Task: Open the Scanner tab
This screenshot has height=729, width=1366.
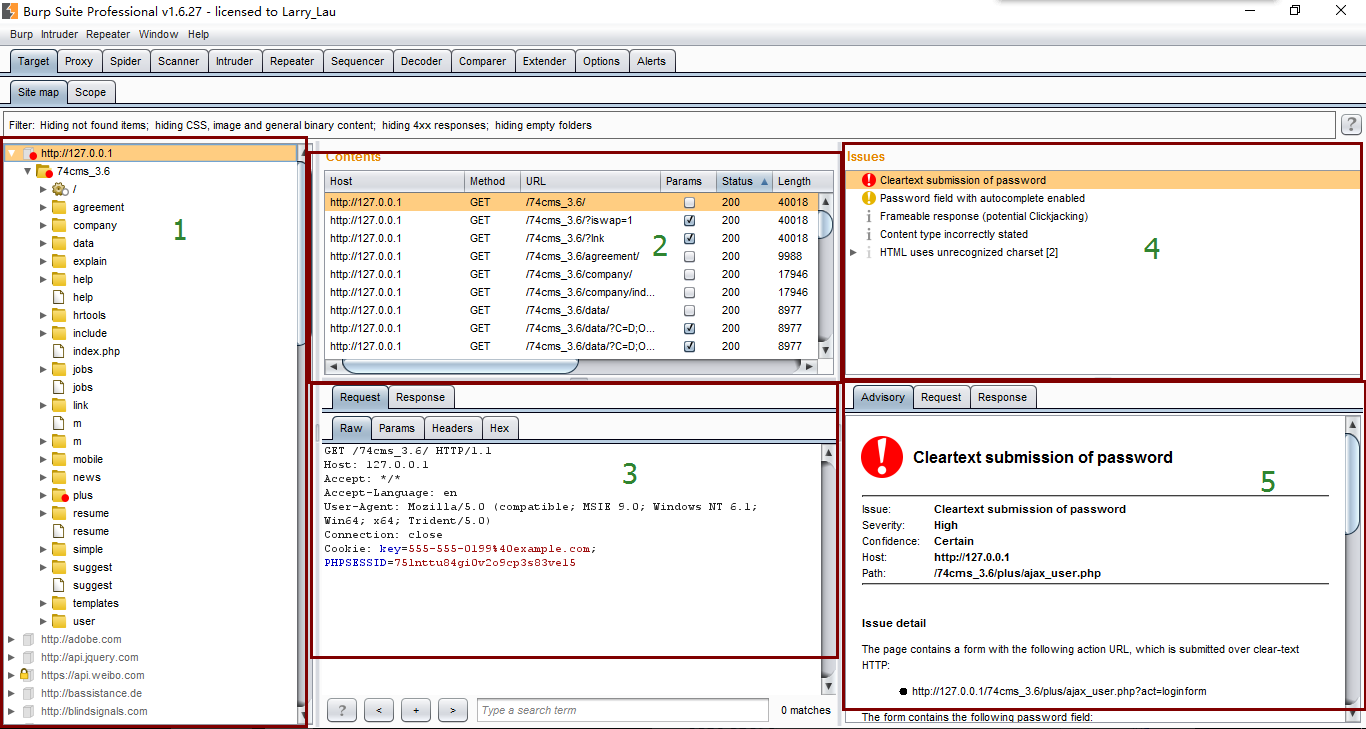Action: coord(178,61)
